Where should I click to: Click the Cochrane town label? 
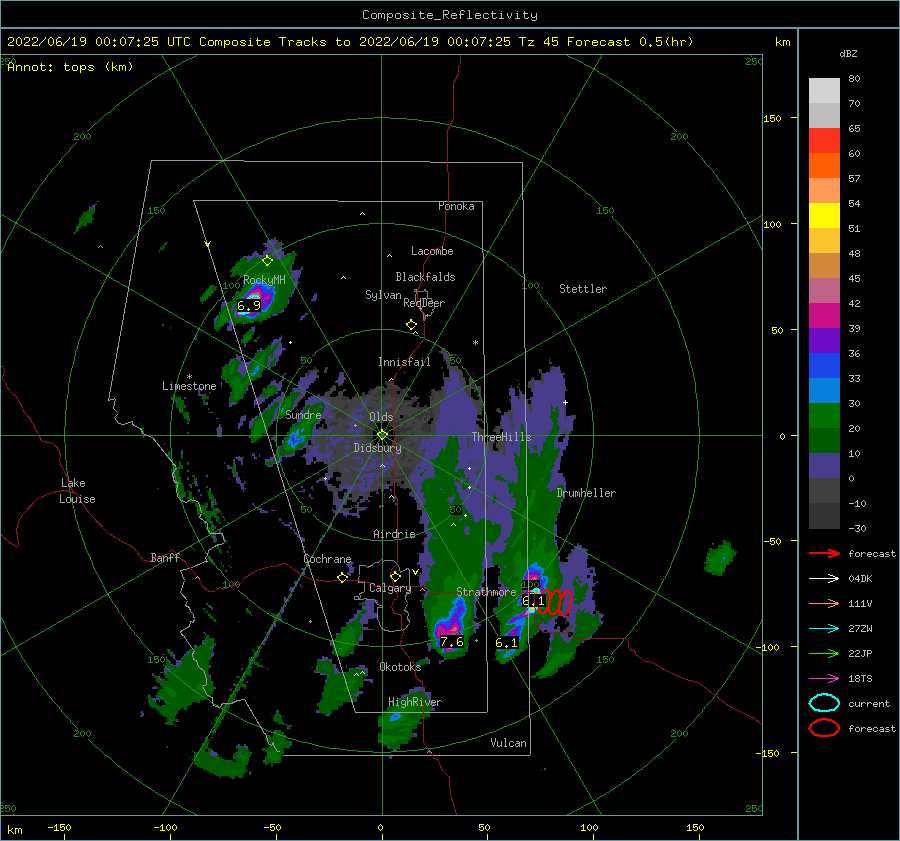(x=327, y=559)
